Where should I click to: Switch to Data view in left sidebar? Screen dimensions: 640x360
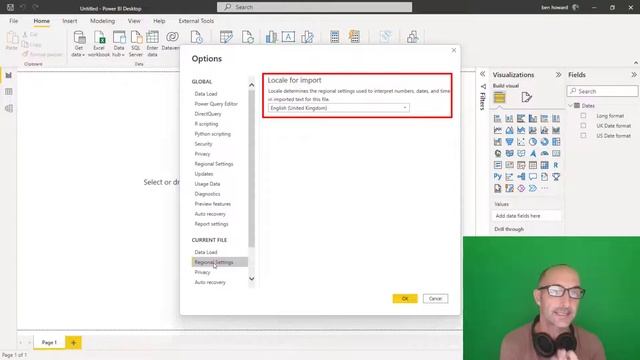coord(9,92)
